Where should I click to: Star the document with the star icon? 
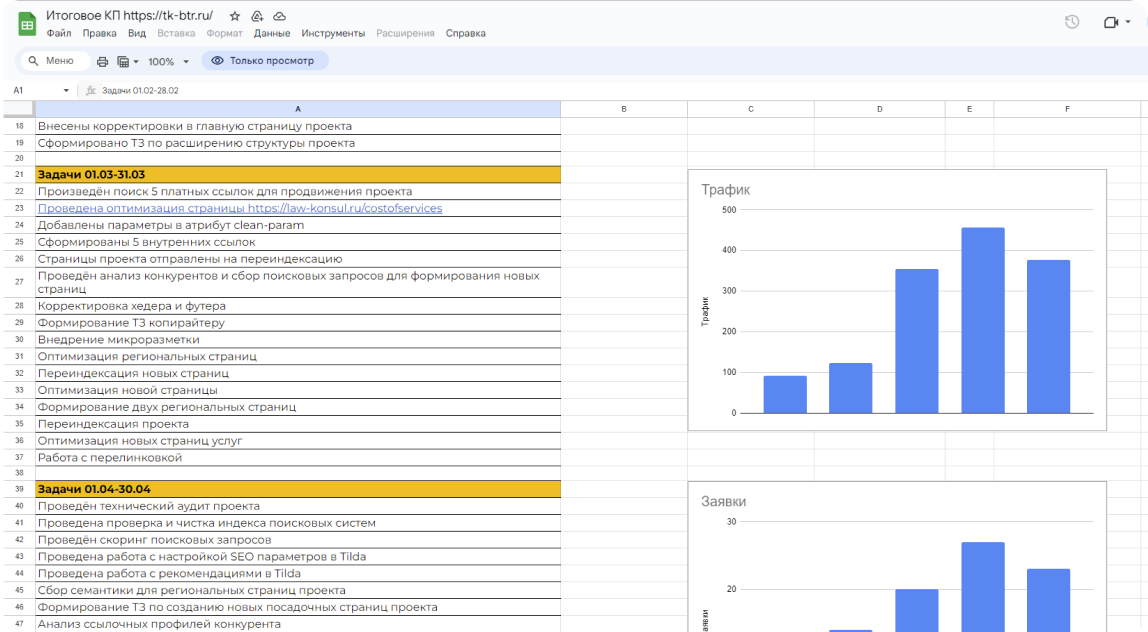pyautogui.click(x=234, y=17)
